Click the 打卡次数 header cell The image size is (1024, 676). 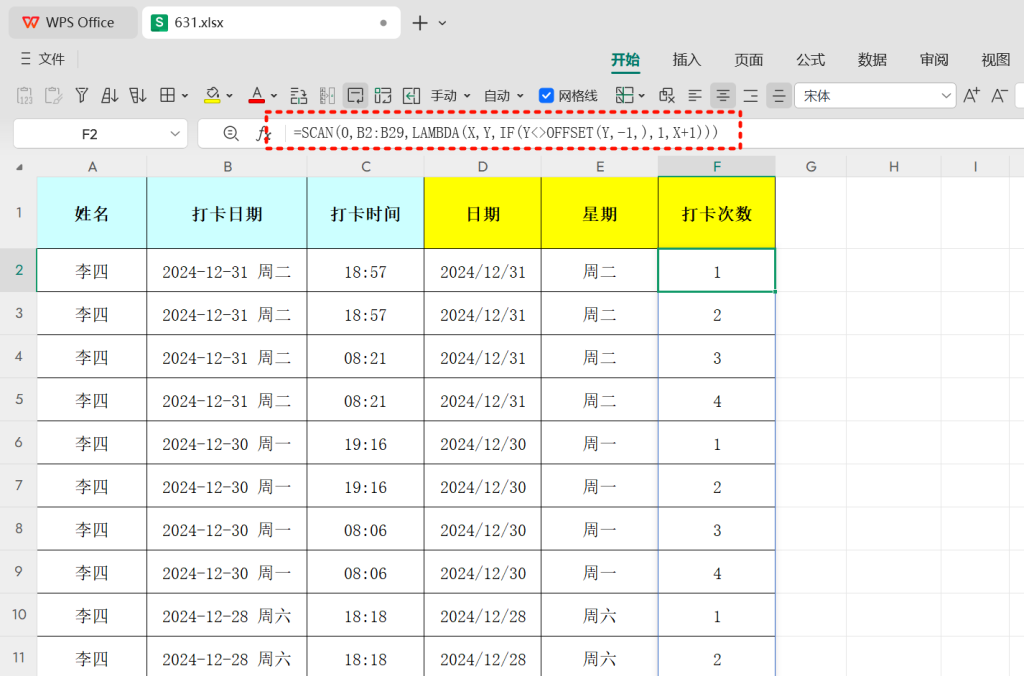[717, 213]
